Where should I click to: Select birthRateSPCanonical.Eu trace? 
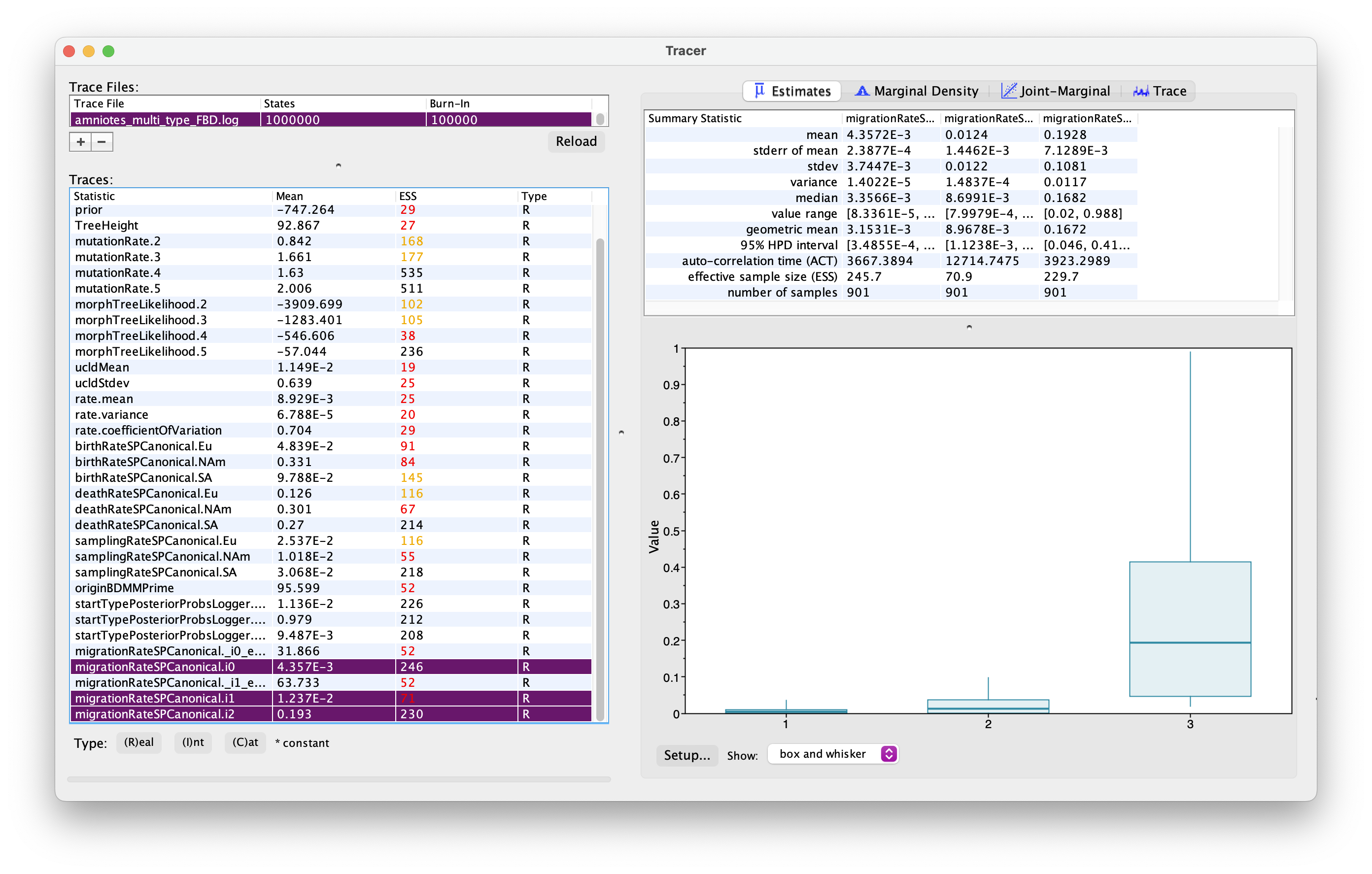(x=331, y=446)
